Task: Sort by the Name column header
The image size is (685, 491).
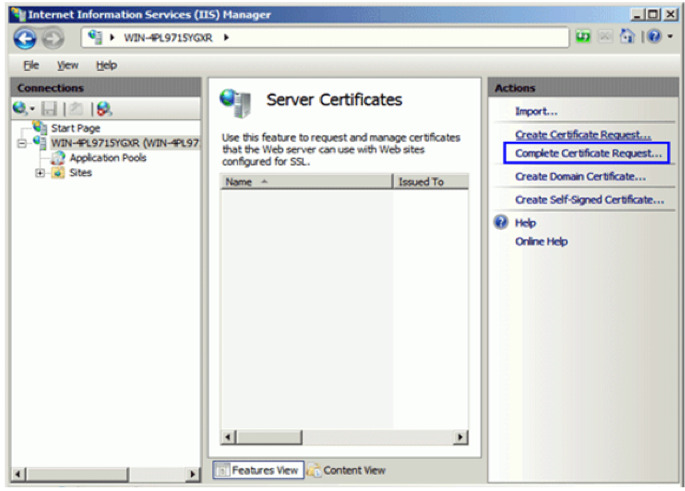Action: pyautogui.click(x=306, y=182)
